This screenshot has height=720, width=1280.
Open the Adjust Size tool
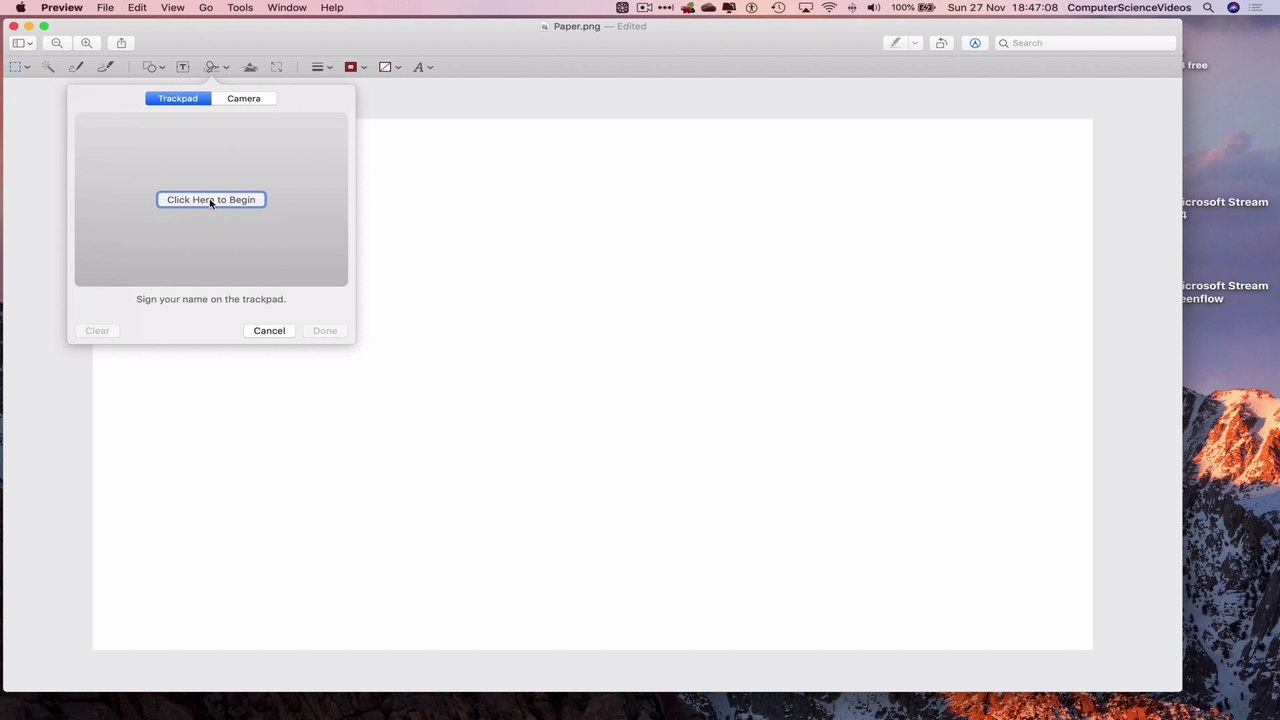coord(277,67)
